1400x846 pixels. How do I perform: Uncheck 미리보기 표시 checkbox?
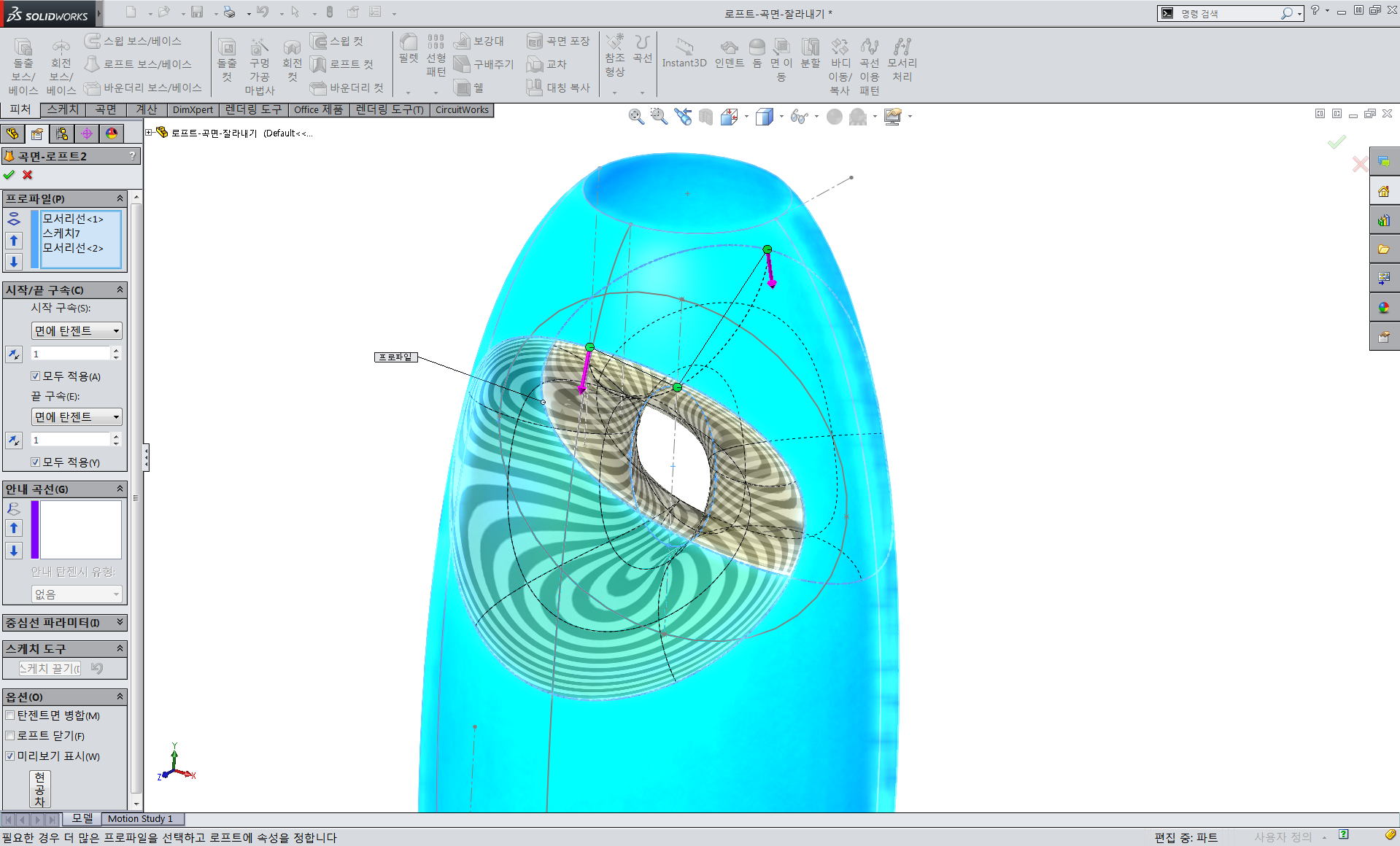click(x=10, y=756)
